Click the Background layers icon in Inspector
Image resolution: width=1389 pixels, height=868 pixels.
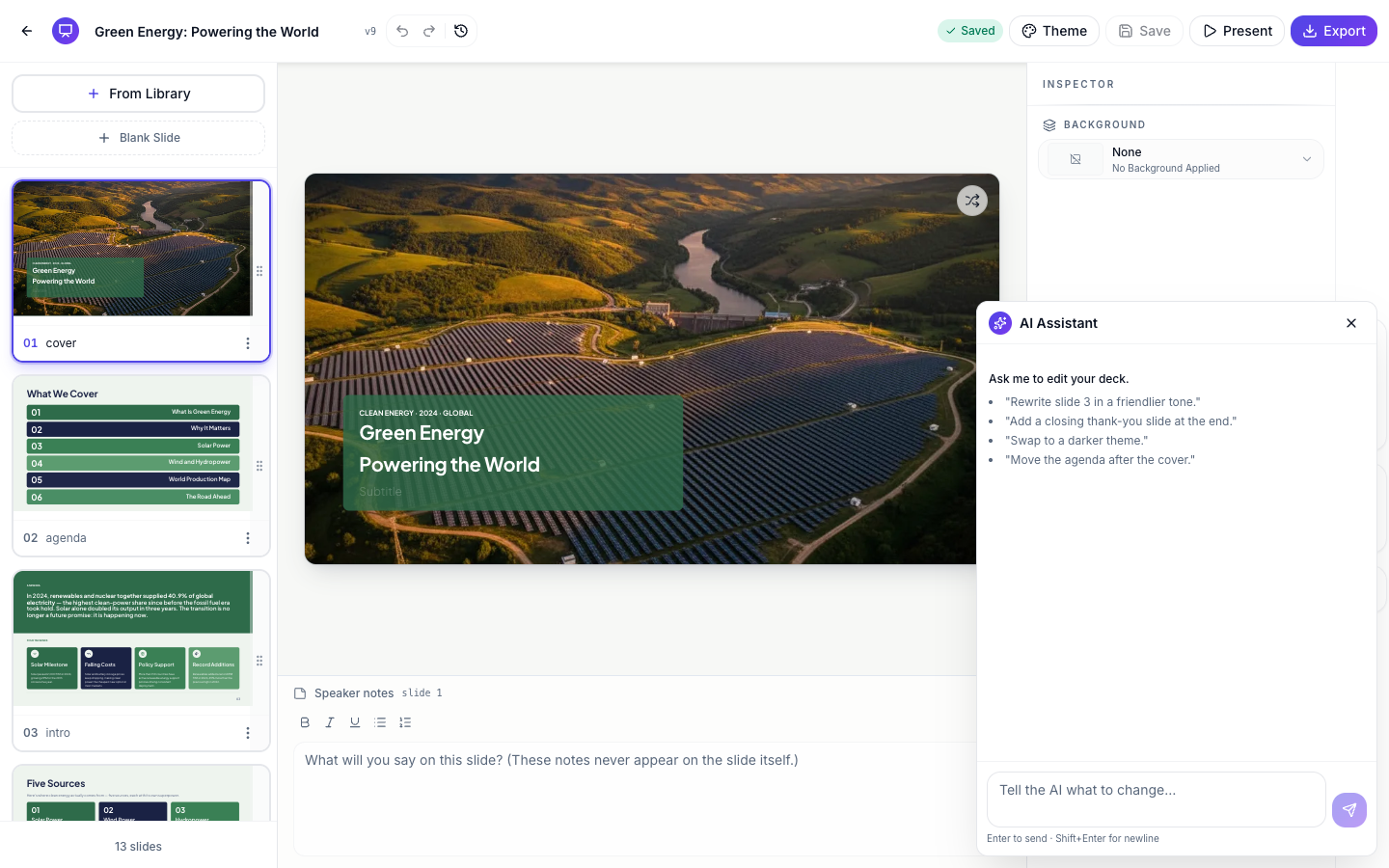(x=1049, y=125)
